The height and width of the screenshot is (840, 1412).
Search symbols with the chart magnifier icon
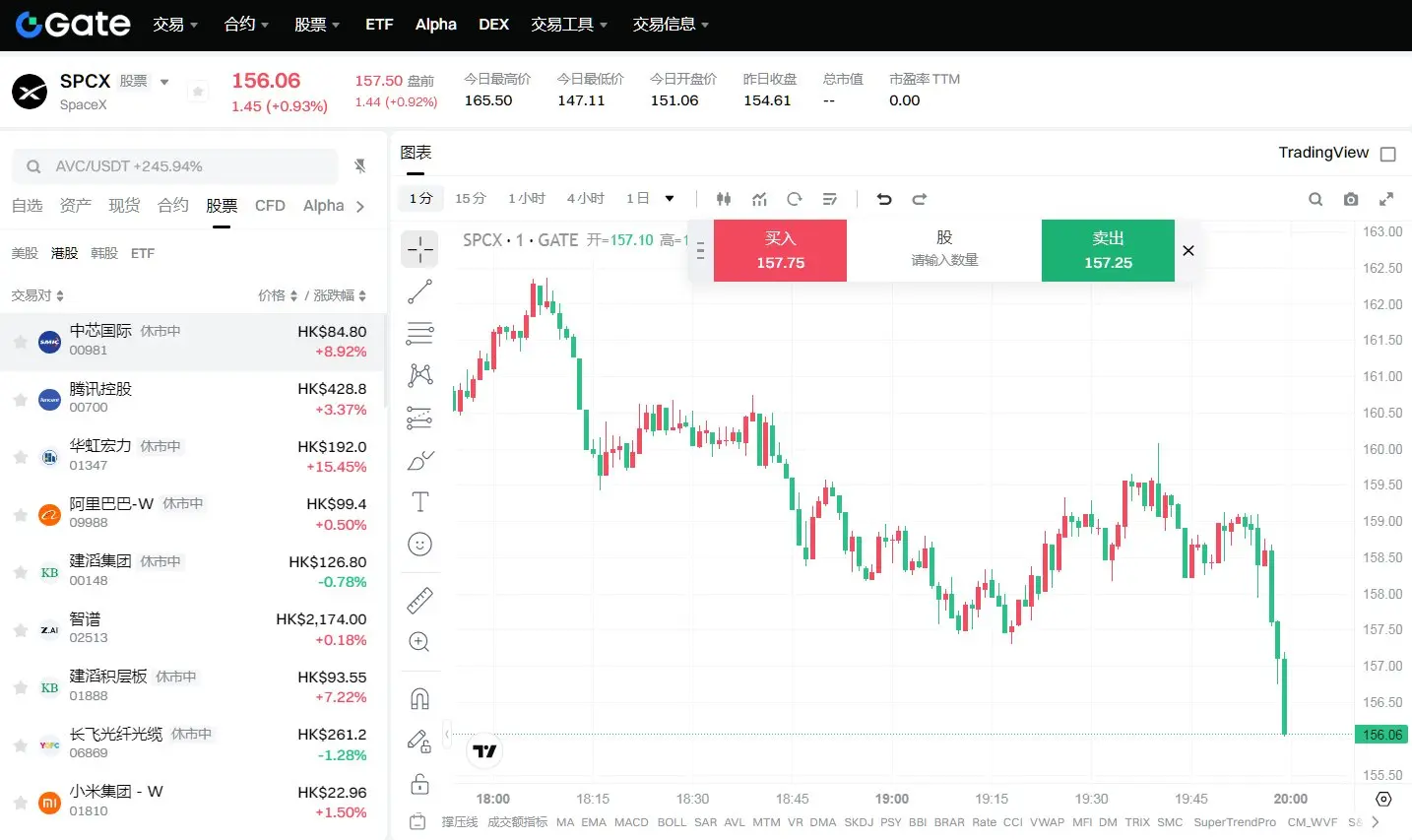click(x=1316, y=199)
